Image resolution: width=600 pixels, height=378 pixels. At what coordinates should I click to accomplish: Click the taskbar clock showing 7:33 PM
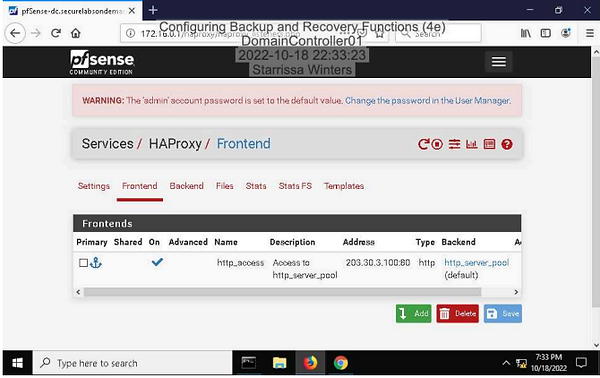(x=549, y=363)
